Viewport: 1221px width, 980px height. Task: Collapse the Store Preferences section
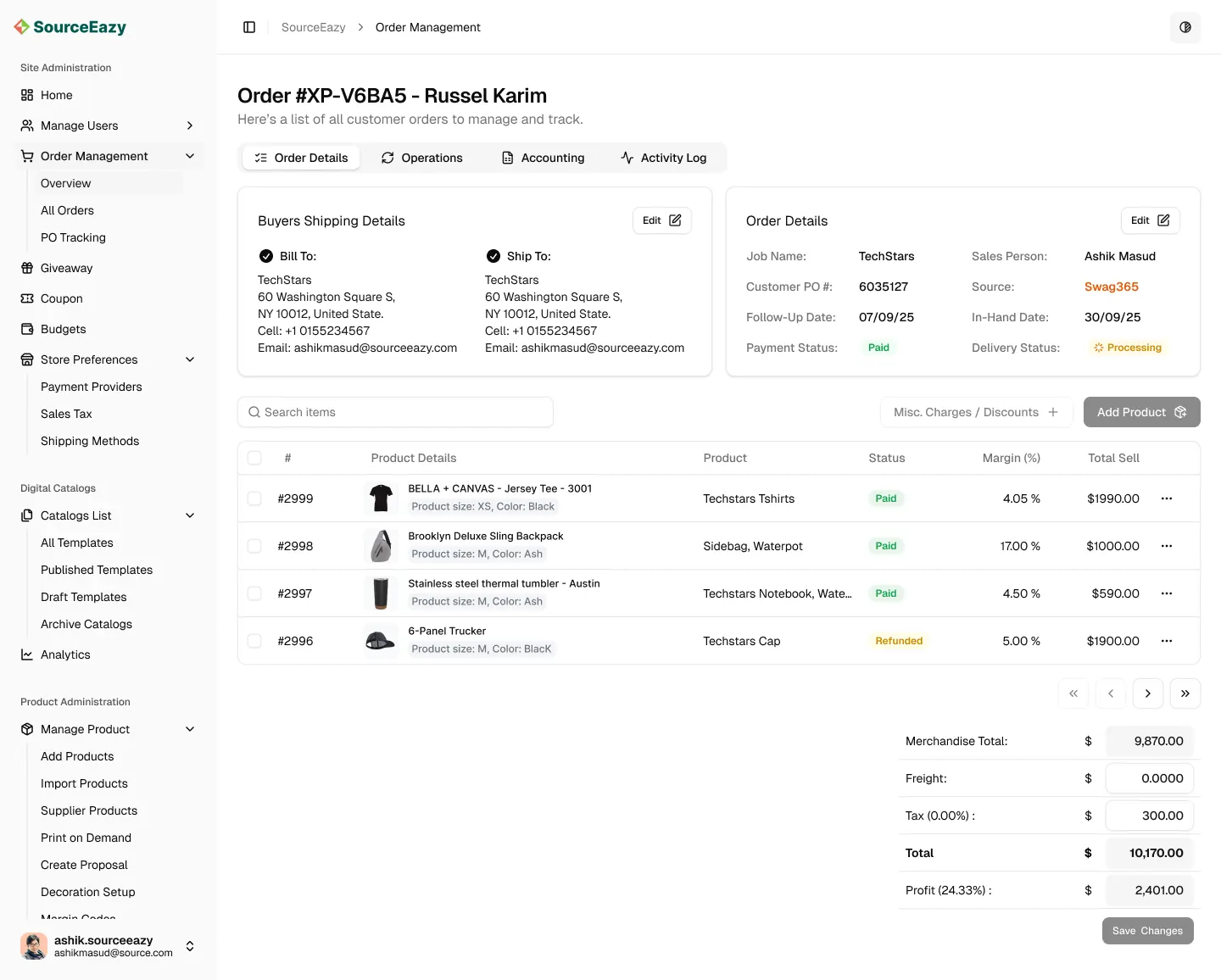[109, 359]
